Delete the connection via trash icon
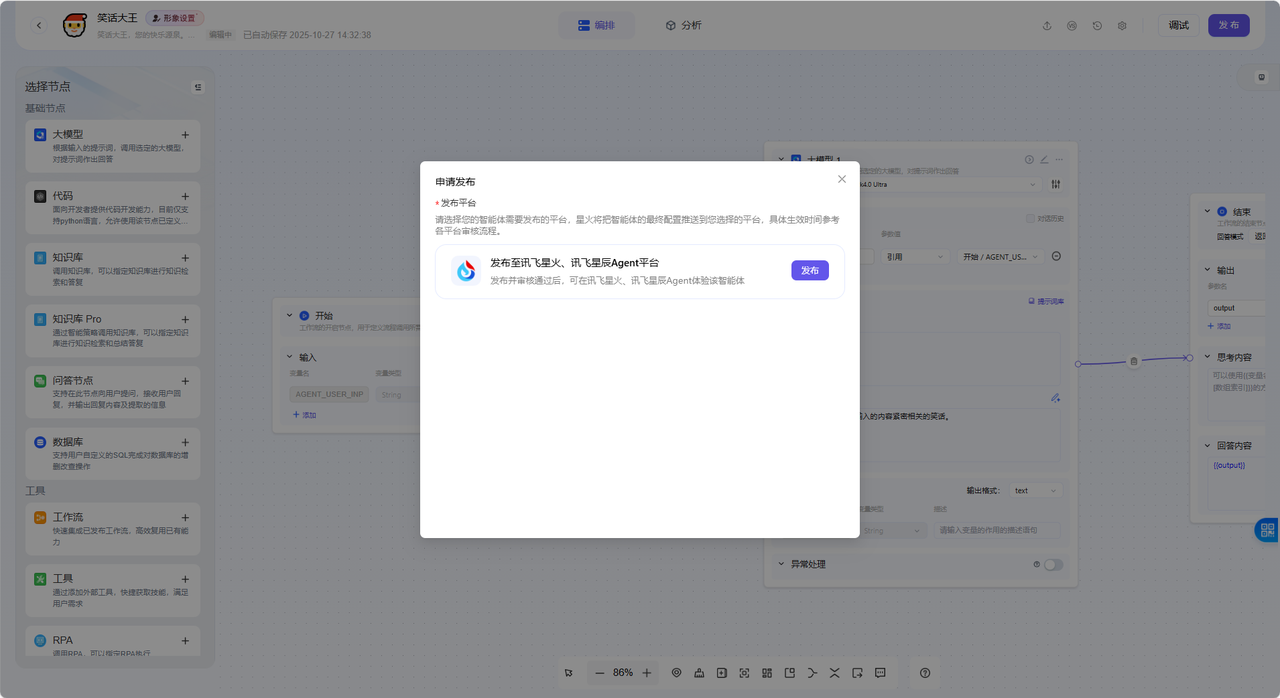Image resolution: width=1280 pixels, height=698 pixels. (1133, 361)
